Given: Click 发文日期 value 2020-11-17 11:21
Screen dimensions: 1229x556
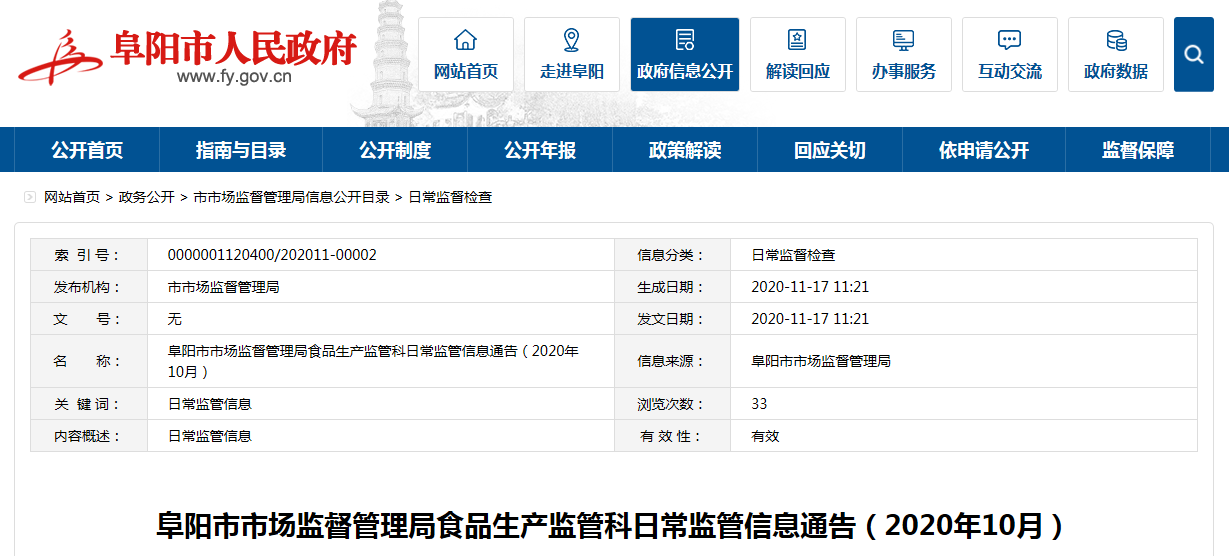Looking at the screenshot, I should tap(810, 319).
